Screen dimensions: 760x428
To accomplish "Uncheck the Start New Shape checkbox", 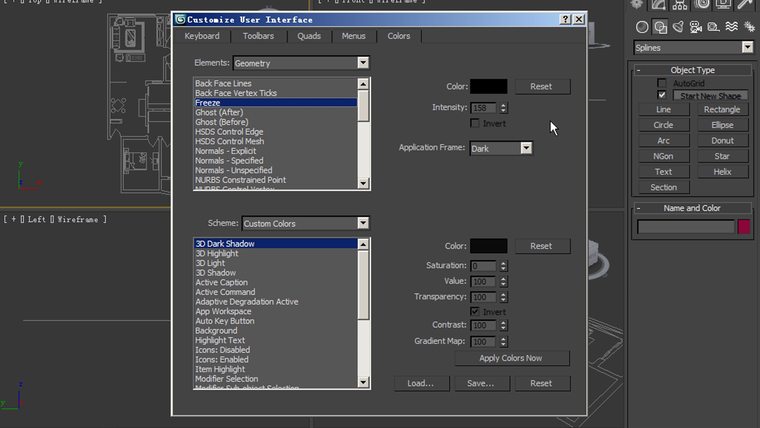I will [x=662, y=95].
